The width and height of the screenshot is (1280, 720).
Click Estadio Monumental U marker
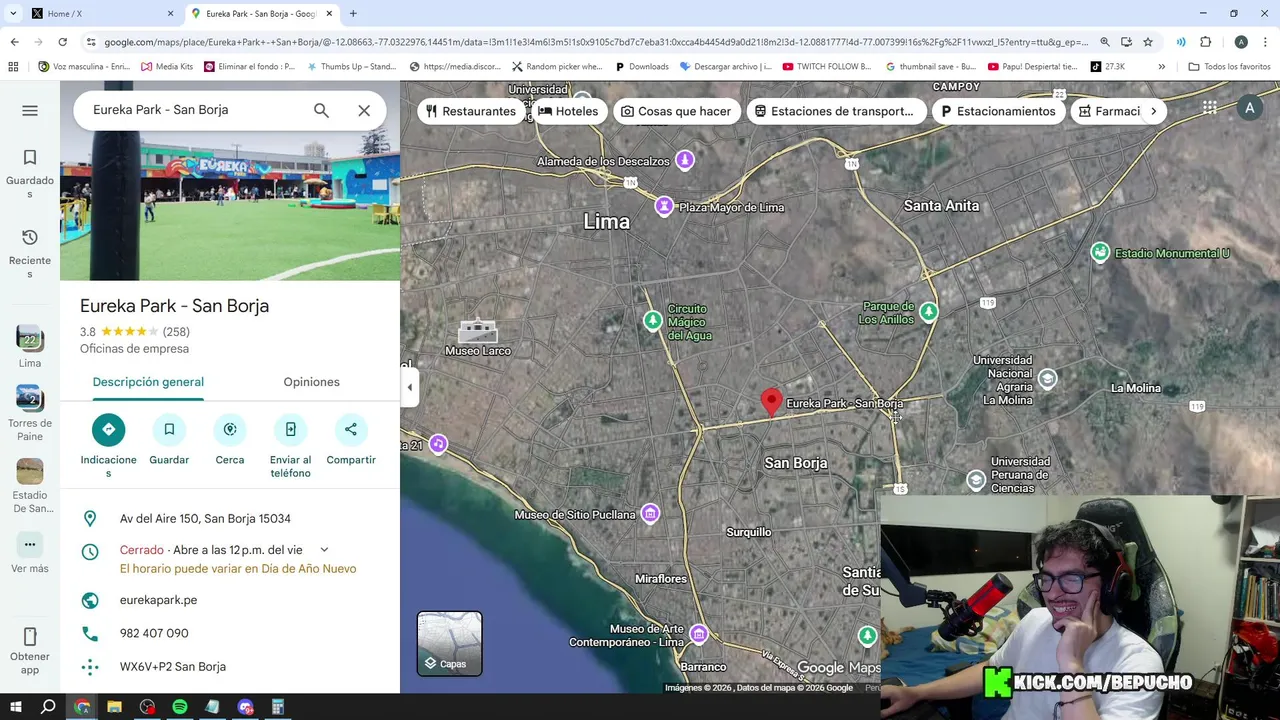pyautogui.click(x=1100, y=253)
